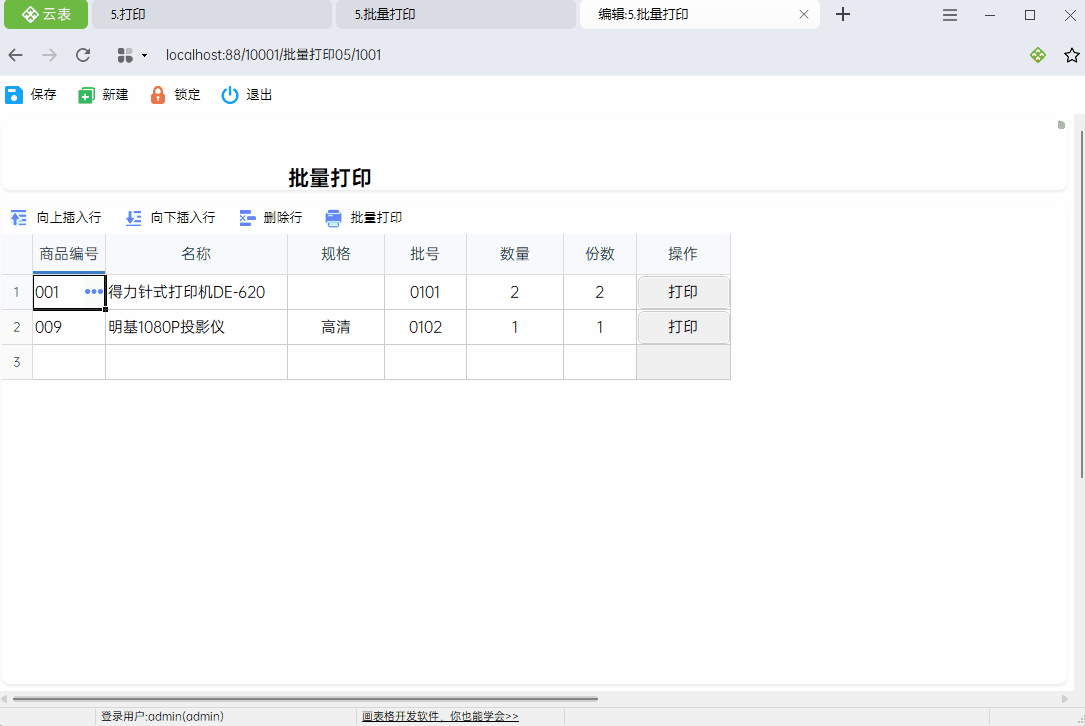Screen dimensions: 1085x726
Task: Click Insert Row Above (向上插入行)
Action: pos(56,218)
